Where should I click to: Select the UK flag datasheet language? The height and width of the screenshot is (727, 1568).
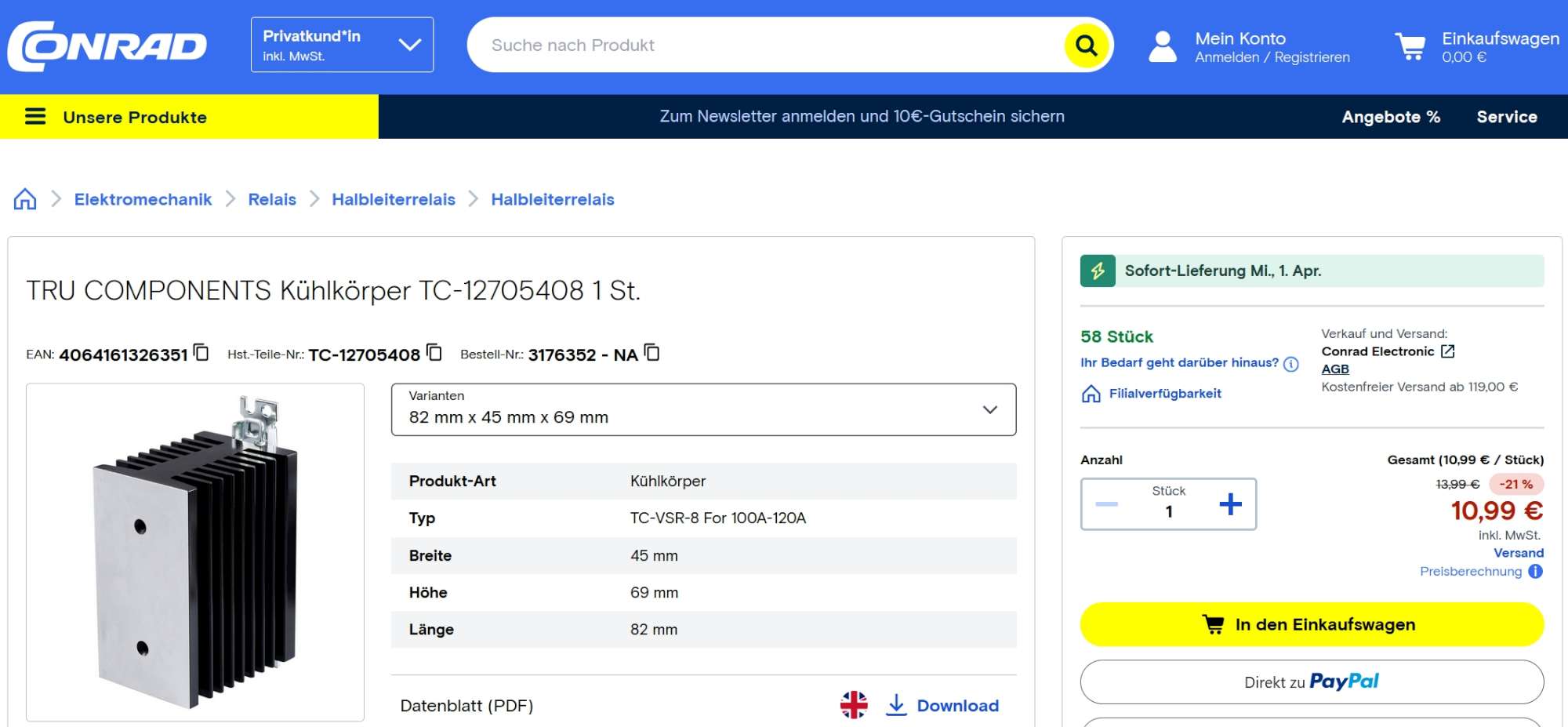(x=854, y=705)
